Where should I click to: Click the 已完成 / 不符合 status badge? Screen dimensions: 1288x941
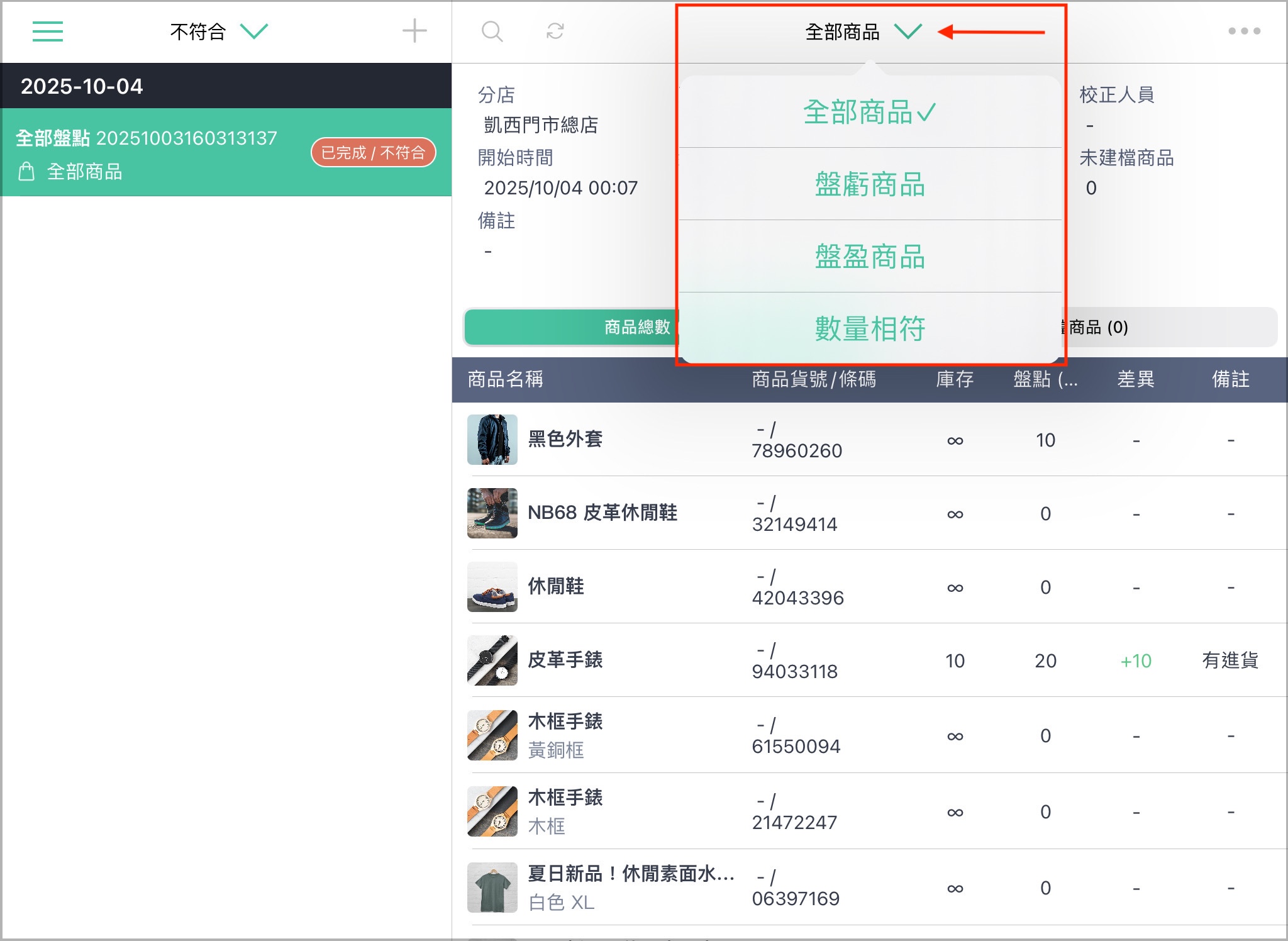coord(374,152)
